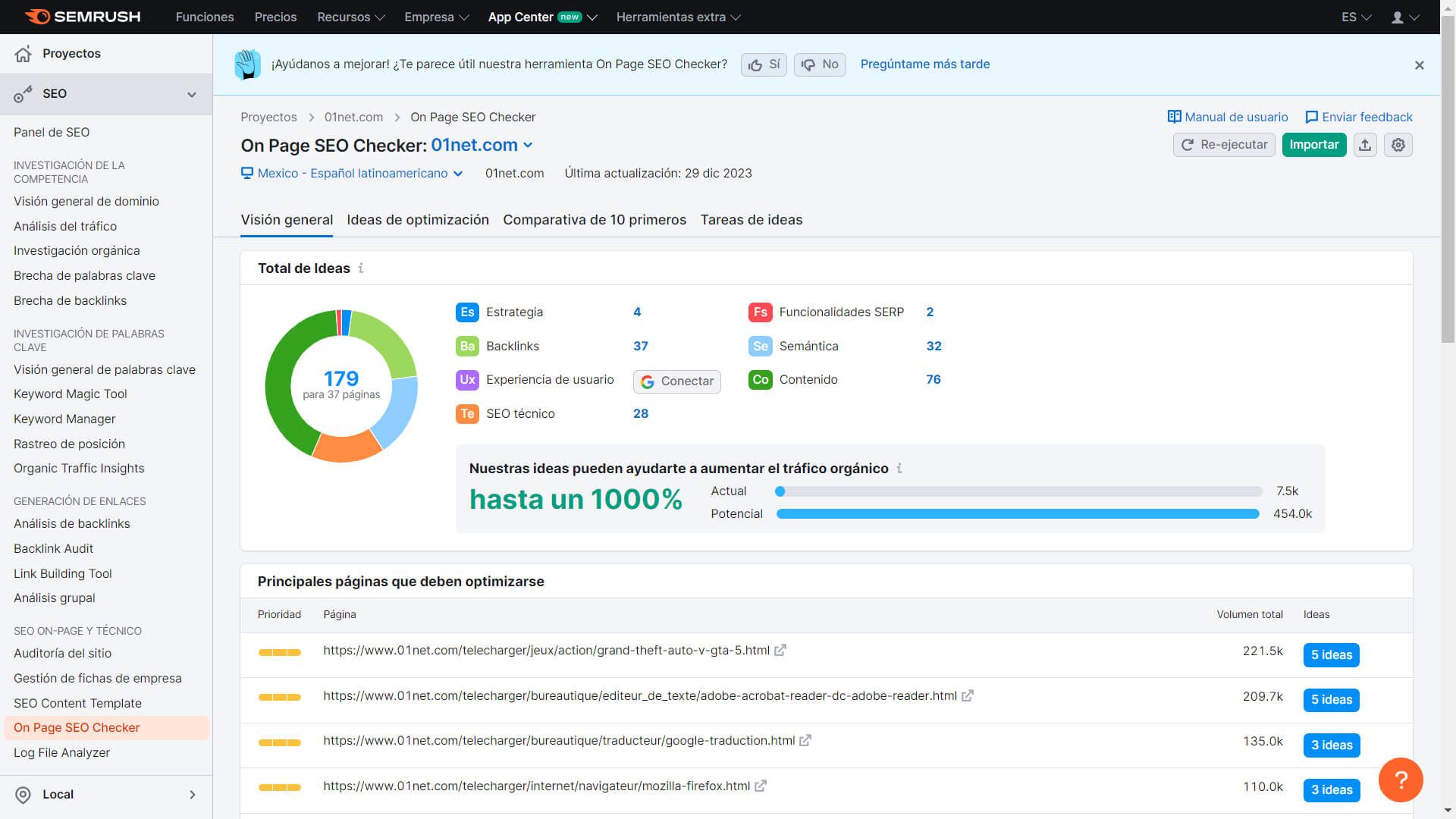Click the Ba Backlinks badge icon
Viewport: 1456px width, 819px height.
tap(467, 347)
